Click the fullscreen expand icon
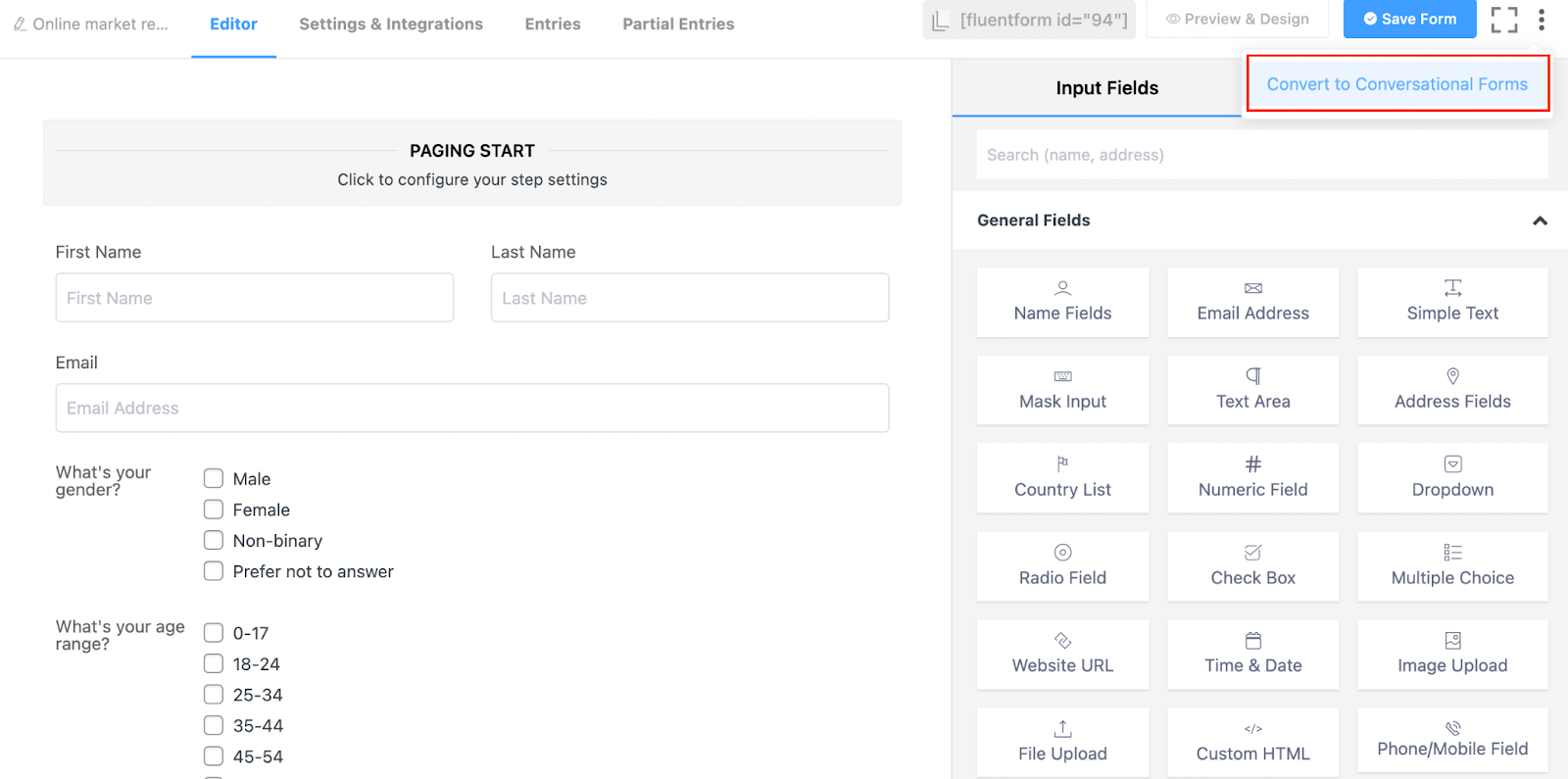The height and width of the screenshot is (779, 1568). pyautogui.click(x=1503, y=20)
